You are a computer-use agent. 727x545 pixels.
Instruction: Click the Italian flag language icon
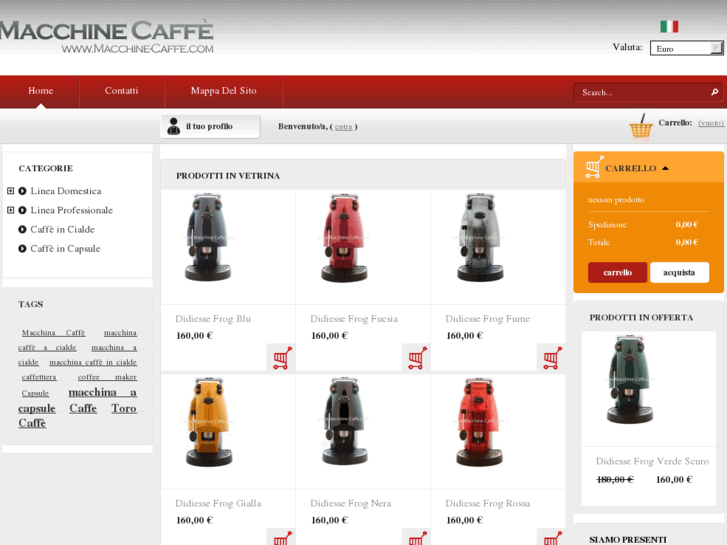coord(669,26)
